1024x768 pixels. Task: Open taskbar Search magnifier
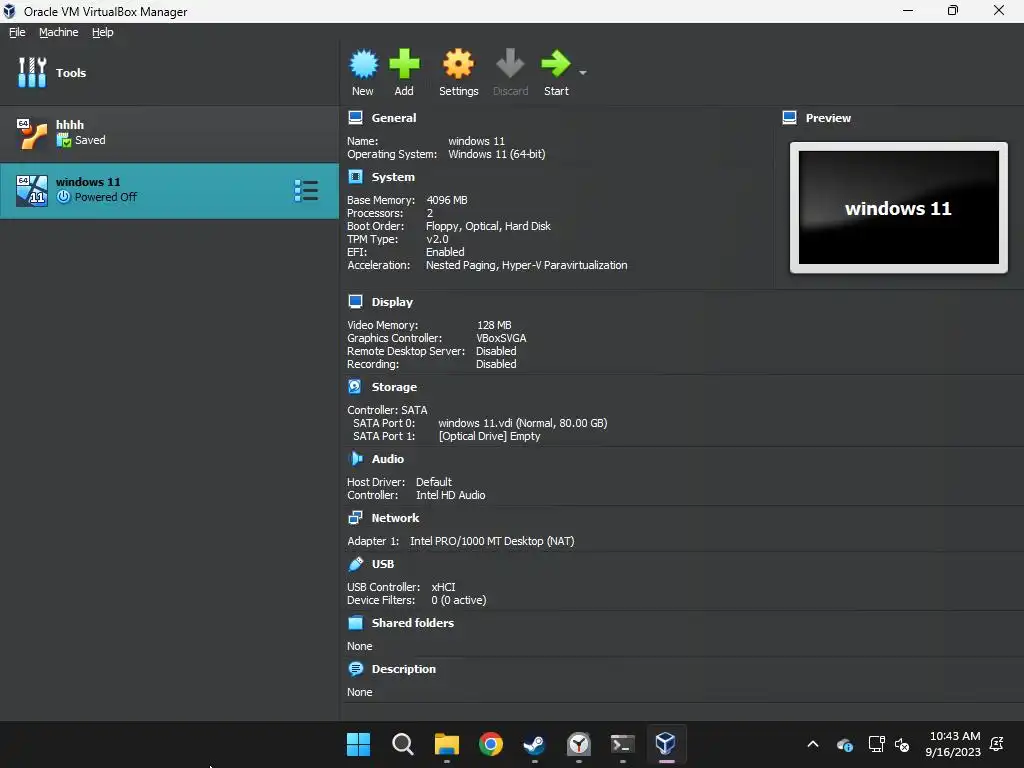click(403, 744)
